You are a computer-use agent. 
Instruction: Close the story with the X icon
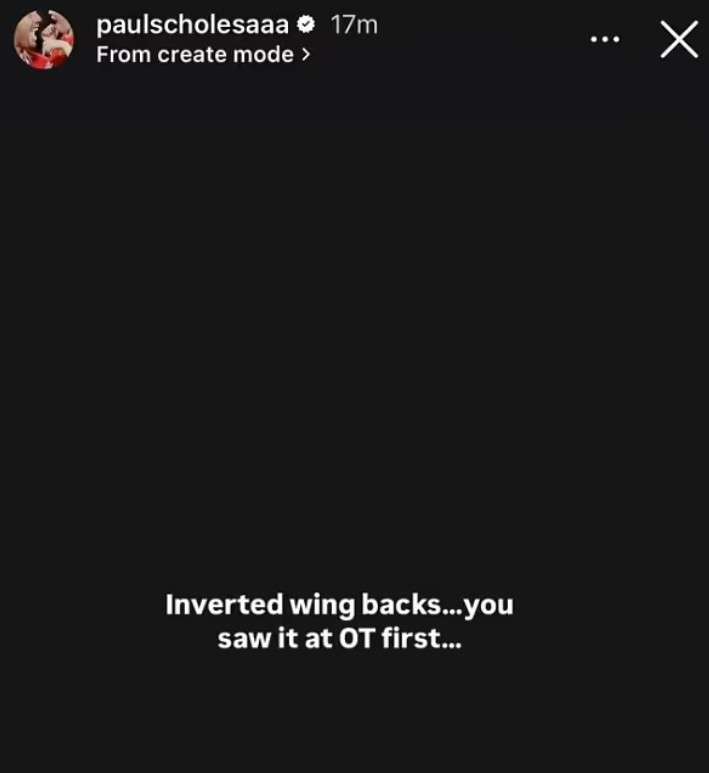click(679, 39)
